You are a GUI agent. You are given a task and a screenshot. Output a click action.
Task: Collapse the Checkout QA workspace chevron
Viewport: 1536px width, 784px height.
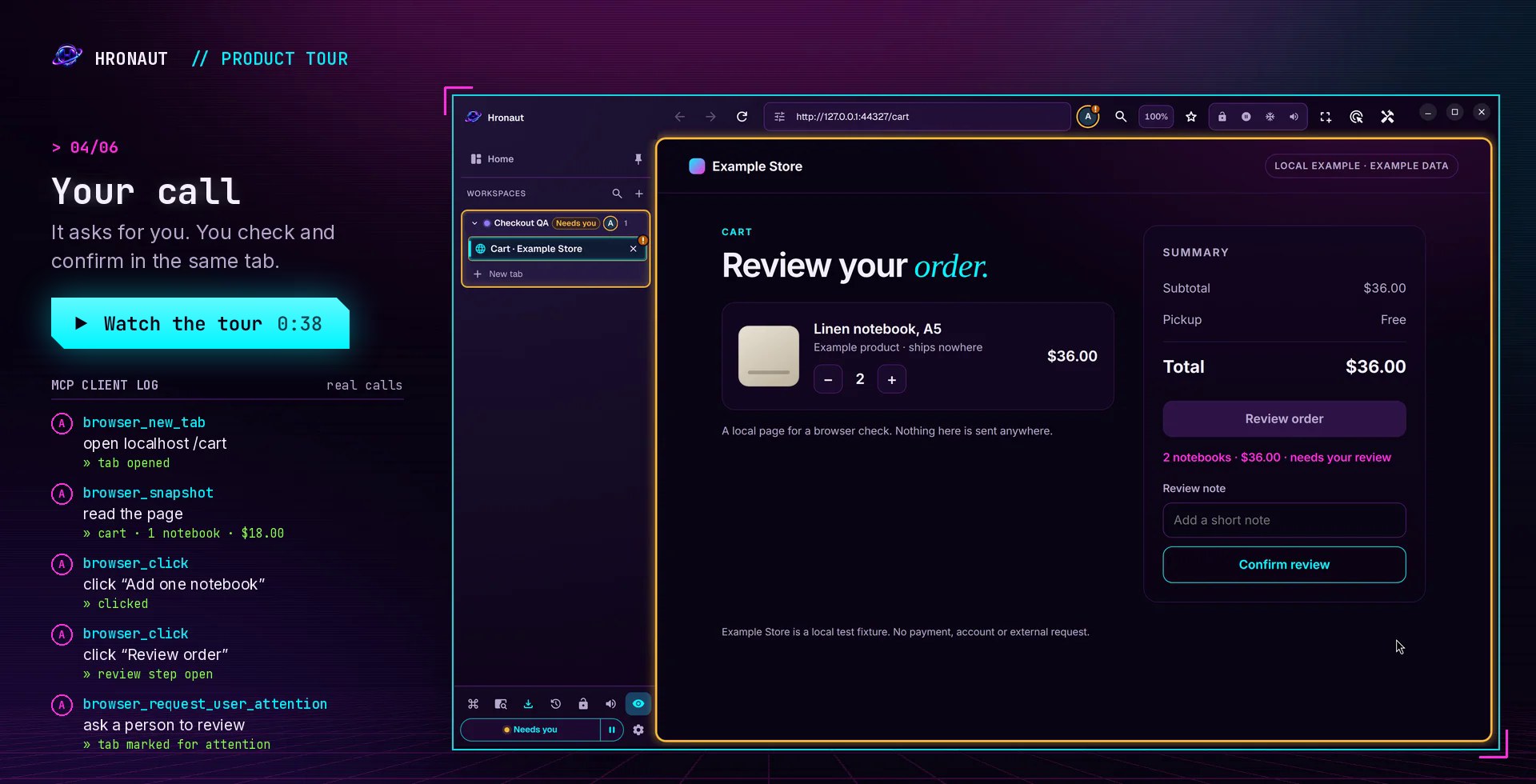point(474,223)
